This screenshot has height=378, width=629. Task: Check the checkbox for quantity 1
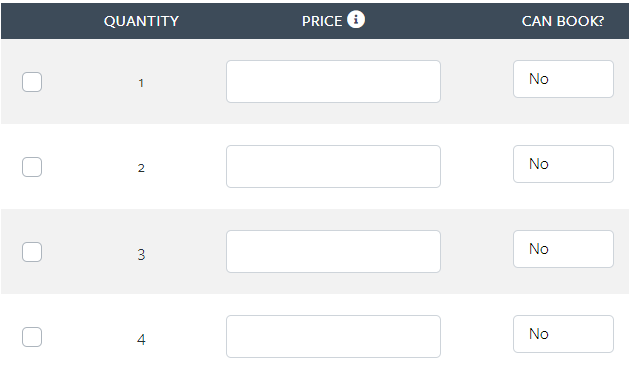(32, 82)
